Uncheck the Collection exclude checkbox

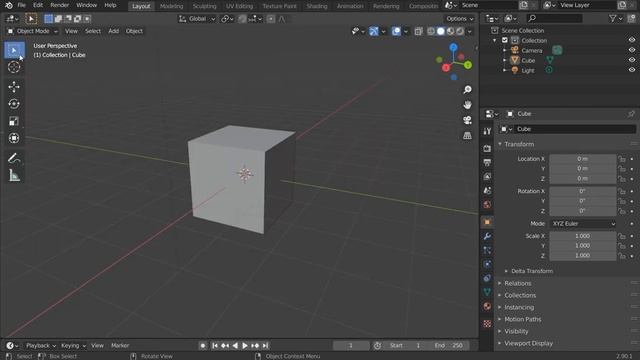[505, 40]
